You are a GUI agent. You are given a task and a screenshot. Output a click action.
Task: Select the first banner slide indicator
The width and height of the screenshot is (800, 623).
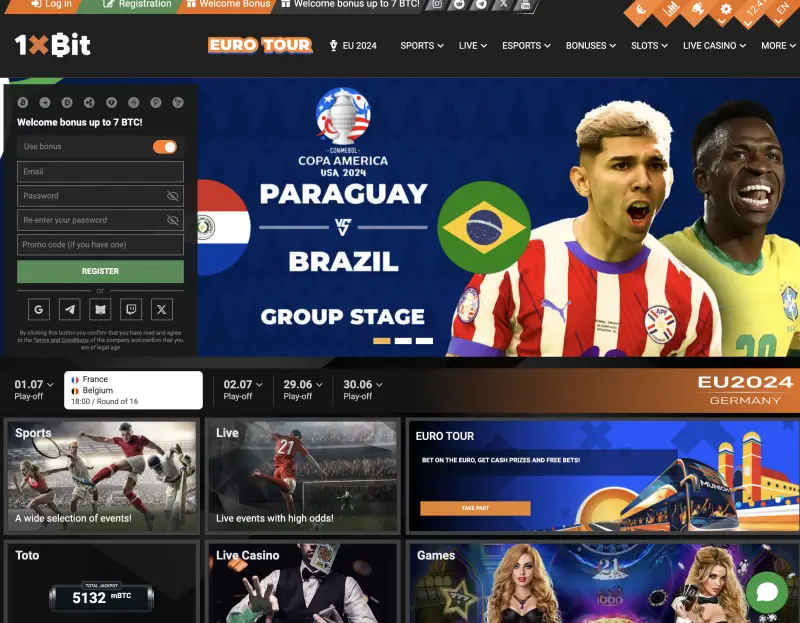(x=381, y=341)
